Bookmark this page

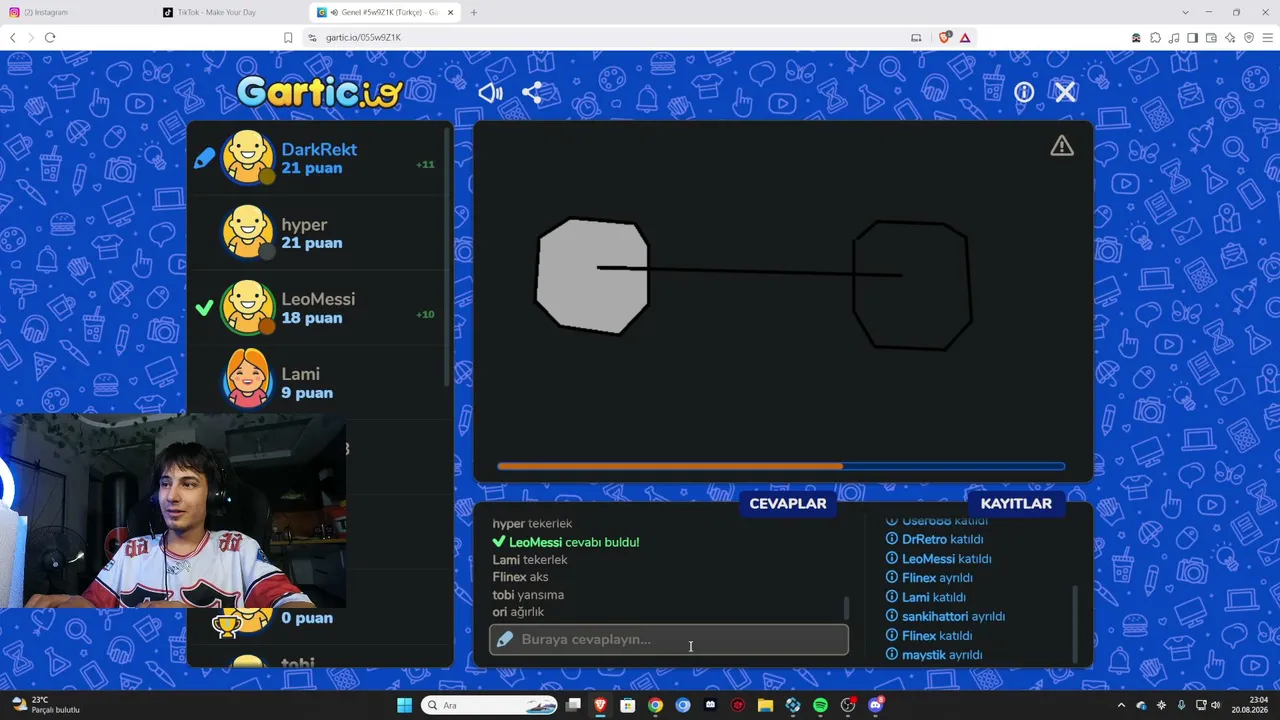(x=288, y=37)
